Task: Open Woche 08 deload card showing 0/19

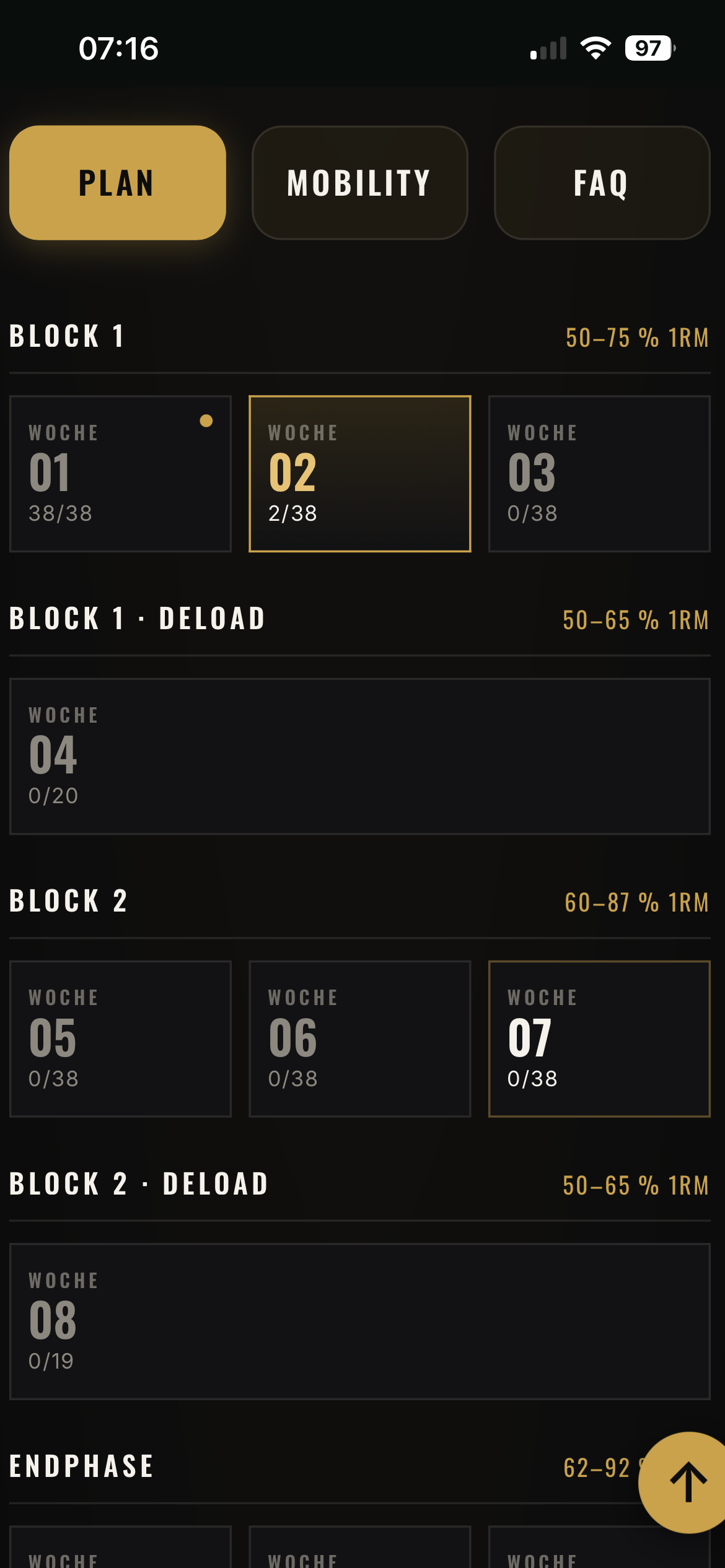Action: (359, 1322)
